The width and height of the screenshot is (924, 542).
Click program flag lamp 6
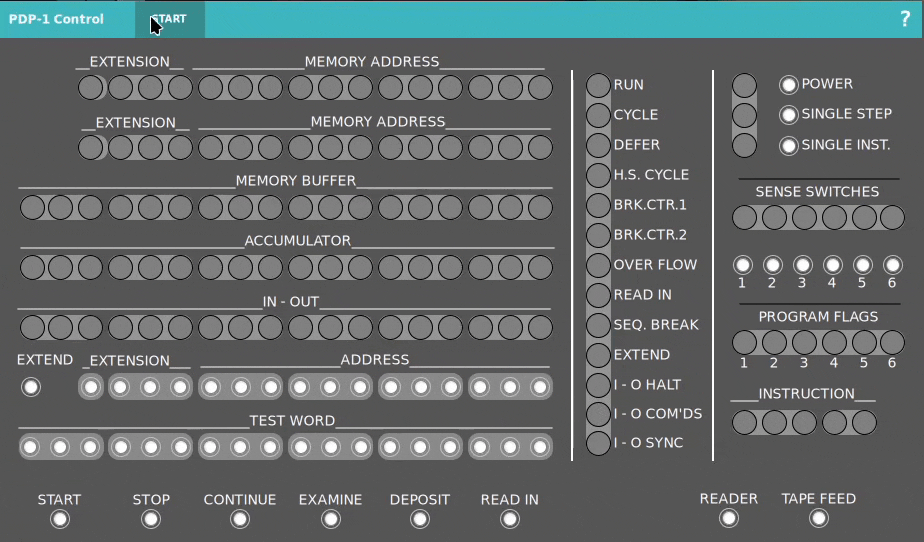pos(892,342)
